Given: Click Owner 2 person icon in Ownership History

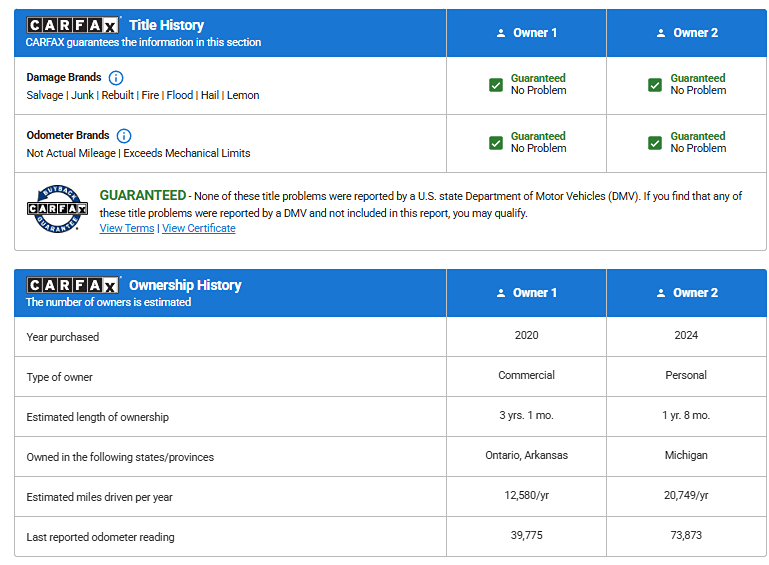Looking at the screenshot, I should tap(661, 293).
